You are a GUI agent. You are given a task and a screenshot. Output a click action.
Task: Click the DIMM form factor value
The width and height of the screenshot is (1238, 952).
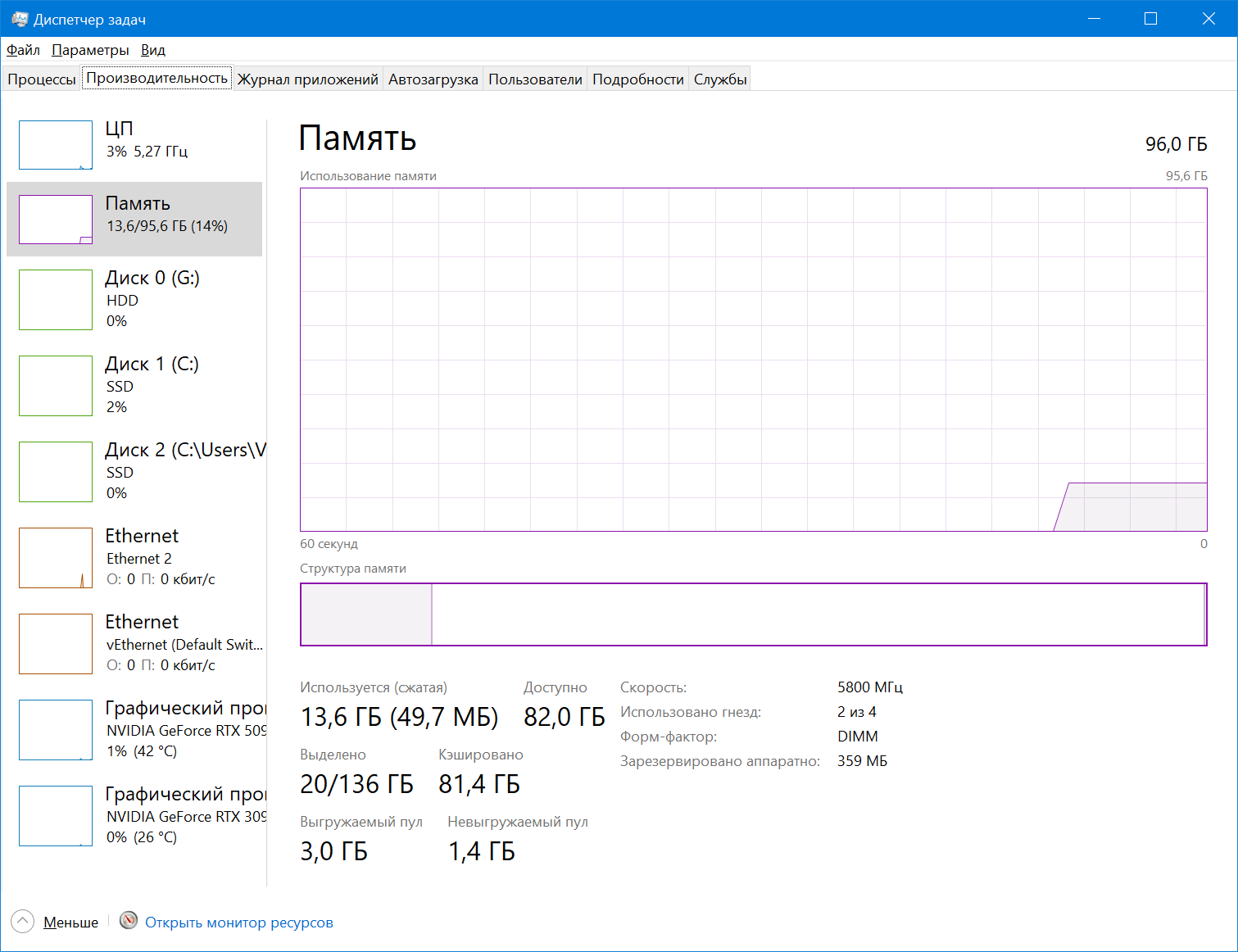(858, 737)
